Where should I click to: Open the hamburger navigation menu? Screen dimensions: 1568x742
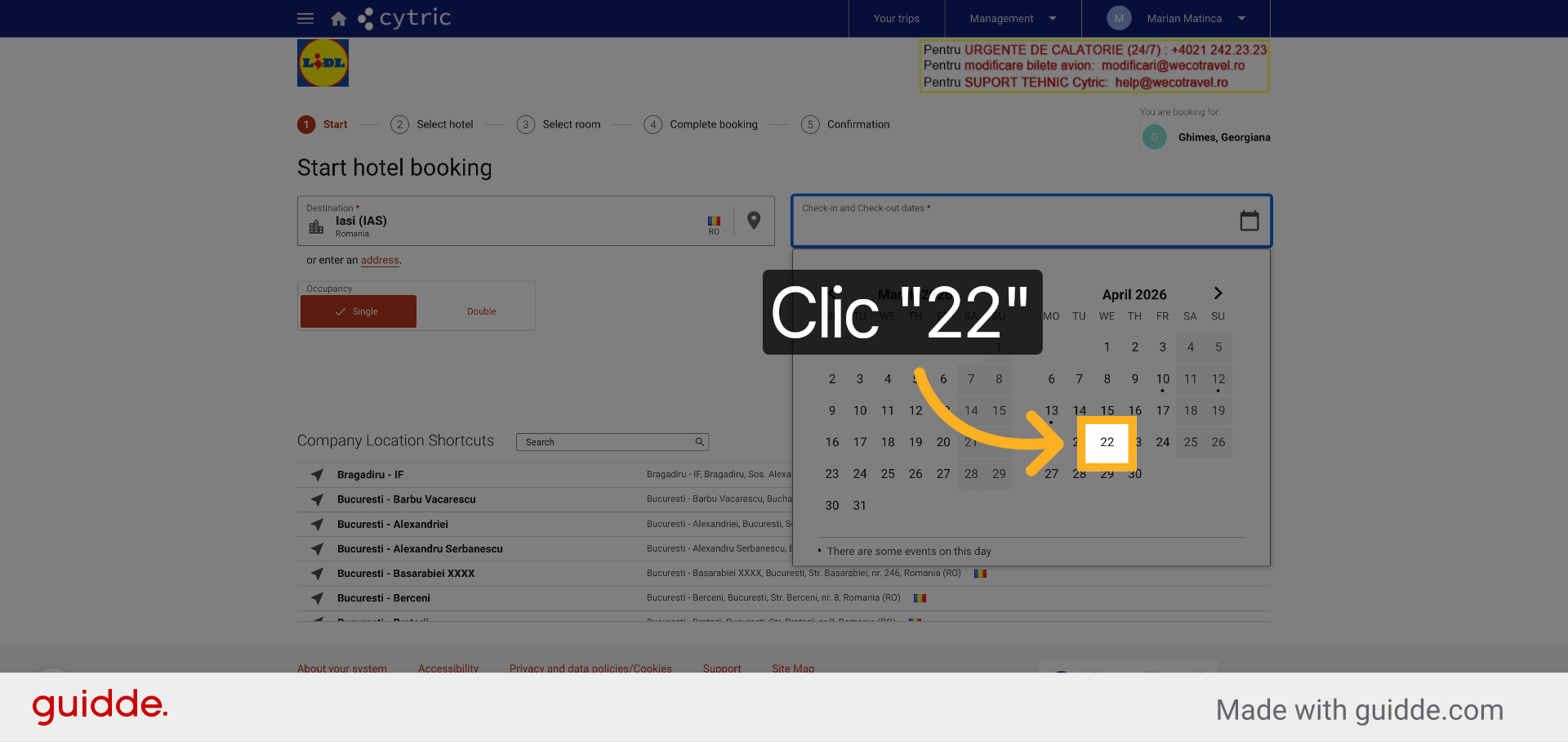coord(305,18)
